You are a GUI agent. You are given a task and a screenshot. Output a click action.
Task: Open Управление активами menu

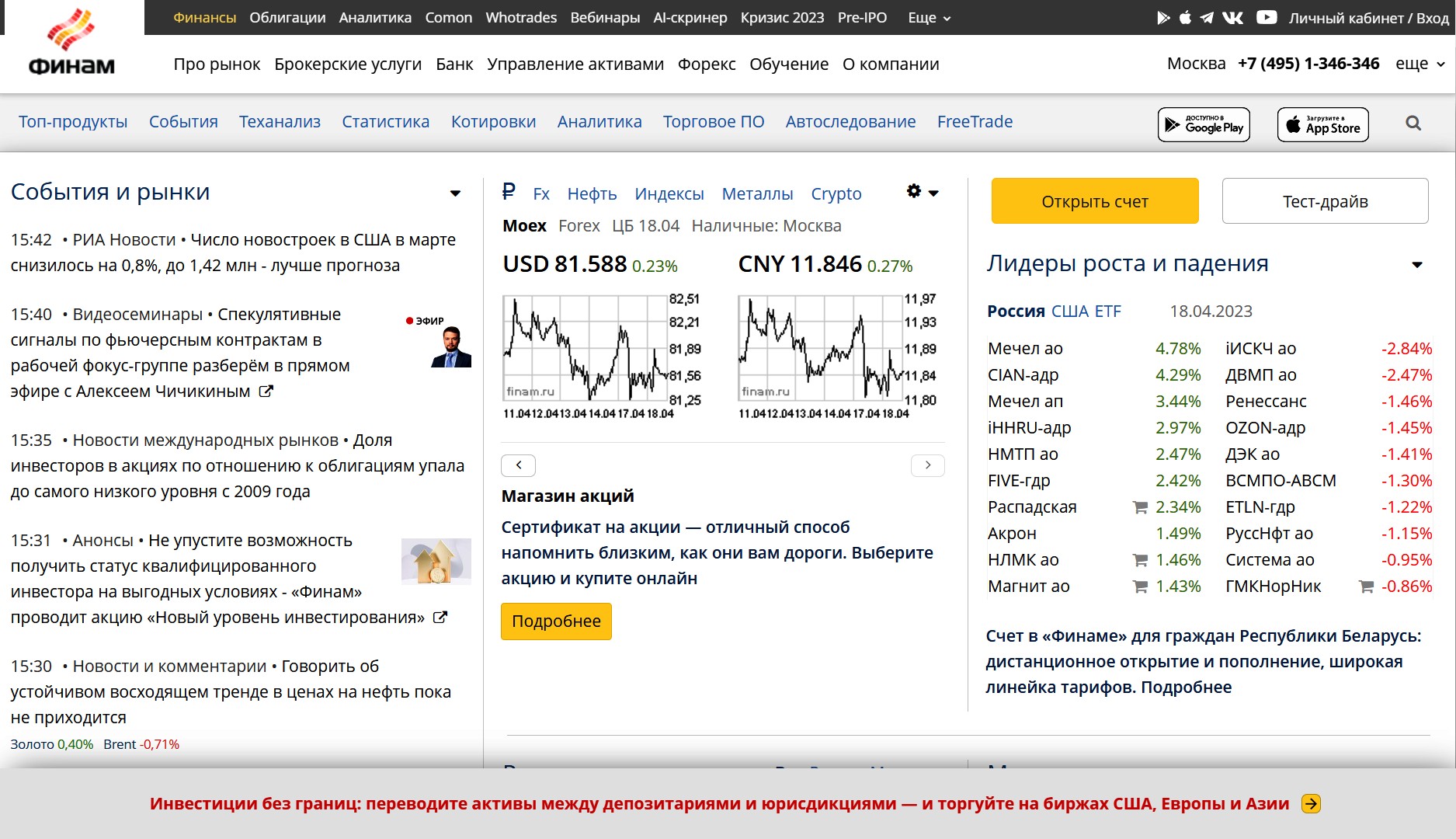(575, 64)
